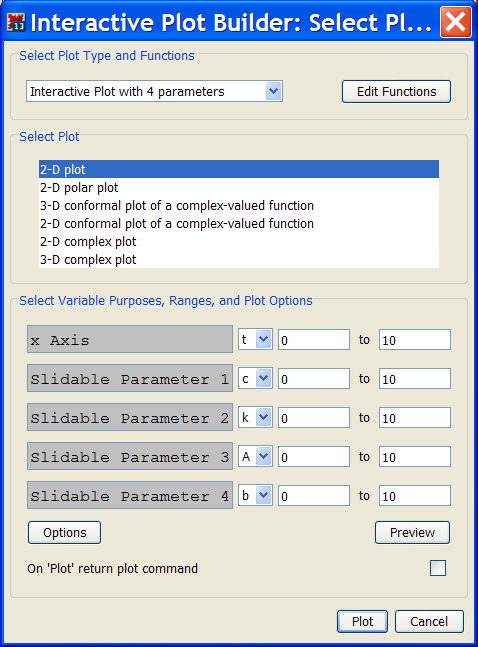
Task: Open Slidable Parameter 3 variable selector
Action: tap(263, 456)
